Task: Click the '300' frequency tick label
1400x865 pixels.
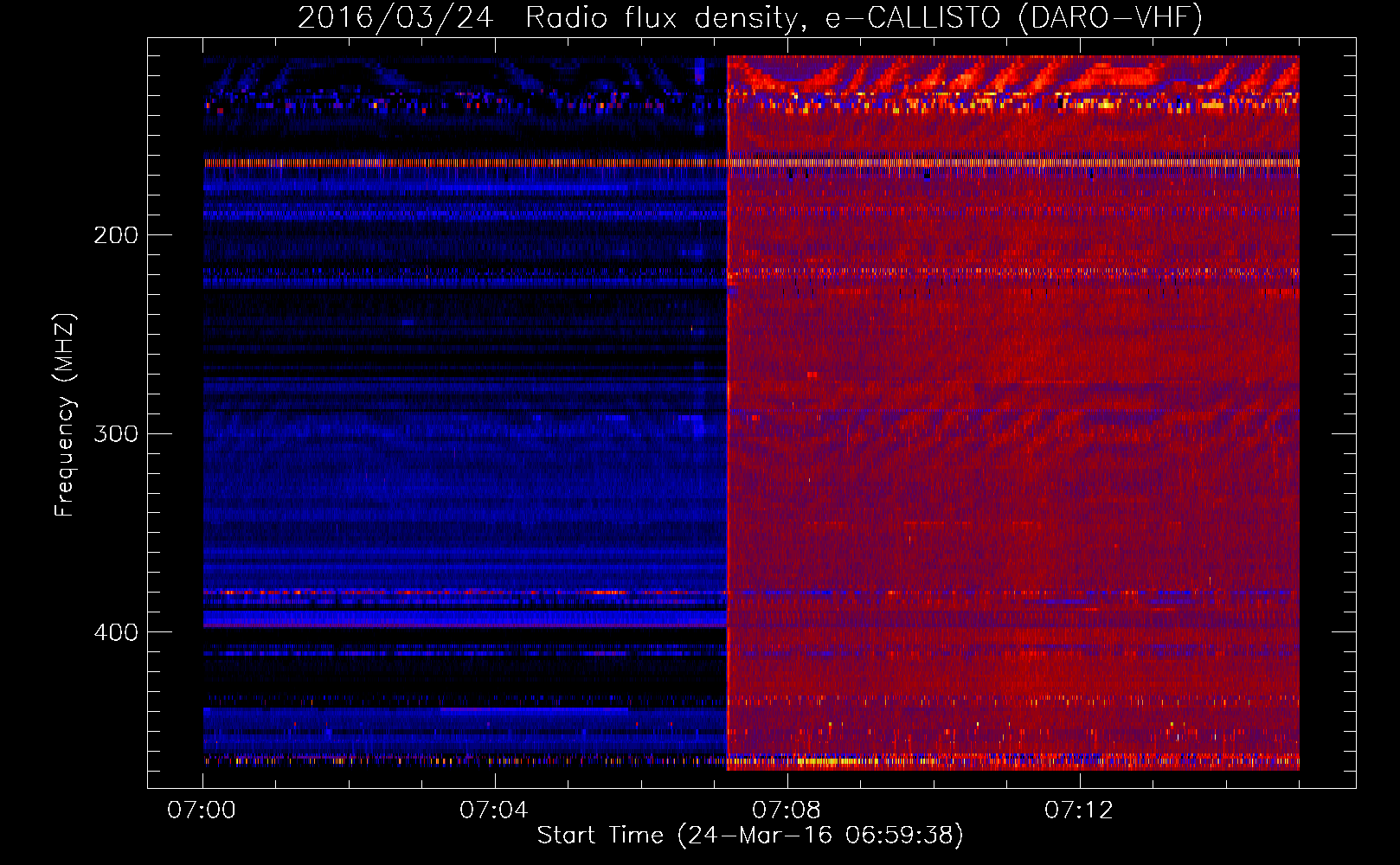Action: [116, 433]
